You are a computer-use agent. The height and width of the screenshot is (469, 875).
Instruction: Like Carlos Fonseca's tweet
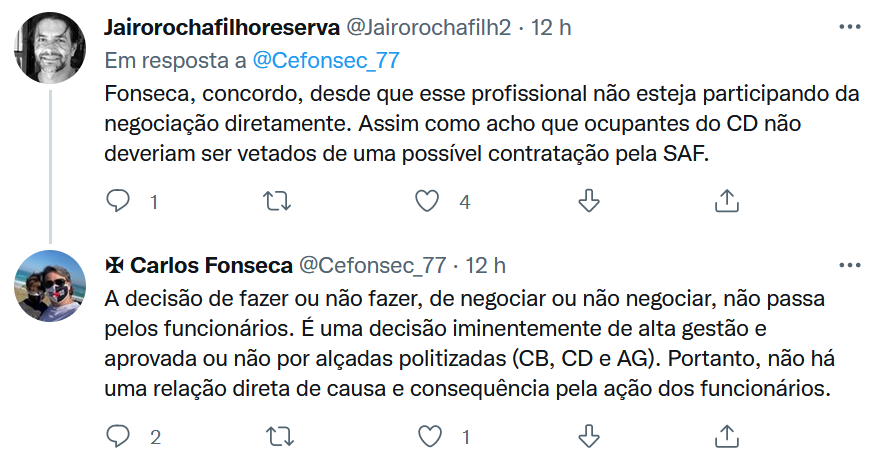point(428,437)
